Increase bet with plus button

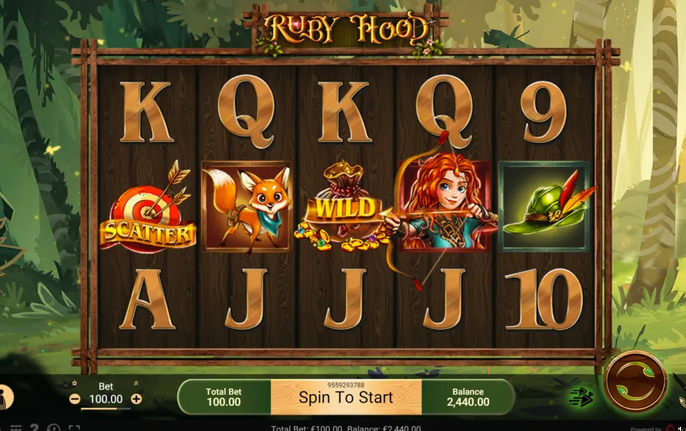[x=136, y=399]
